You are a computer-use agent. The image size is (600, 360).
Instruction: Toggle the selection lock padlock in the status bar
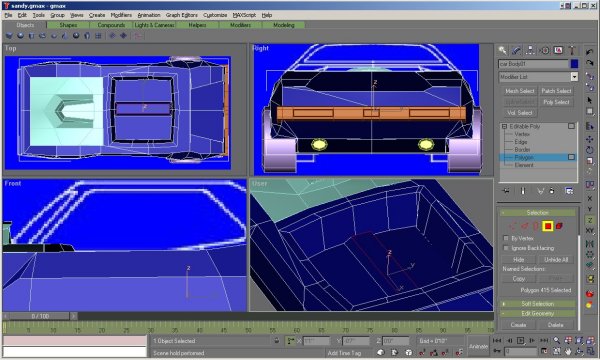point(277,340)
